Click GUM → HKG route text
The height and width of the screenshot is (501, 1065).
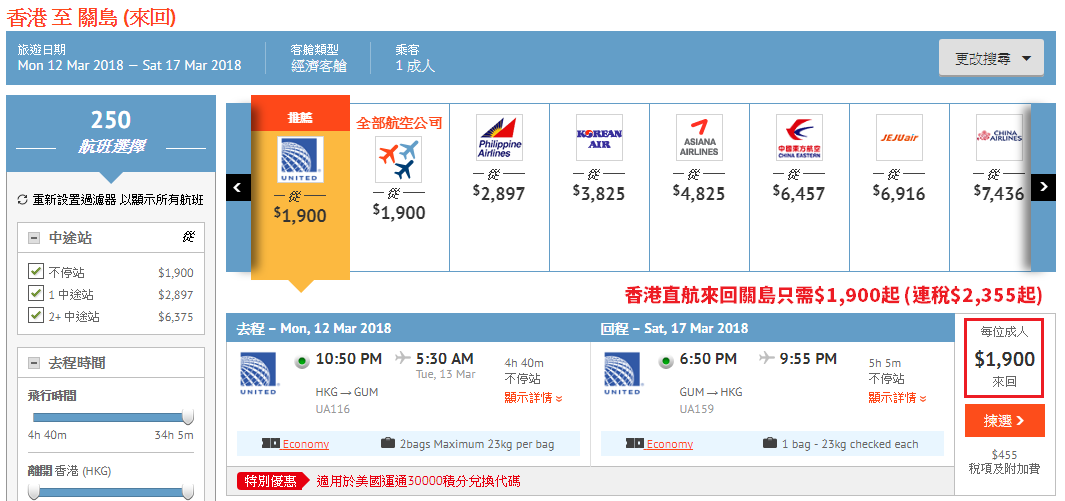(711, 392)
